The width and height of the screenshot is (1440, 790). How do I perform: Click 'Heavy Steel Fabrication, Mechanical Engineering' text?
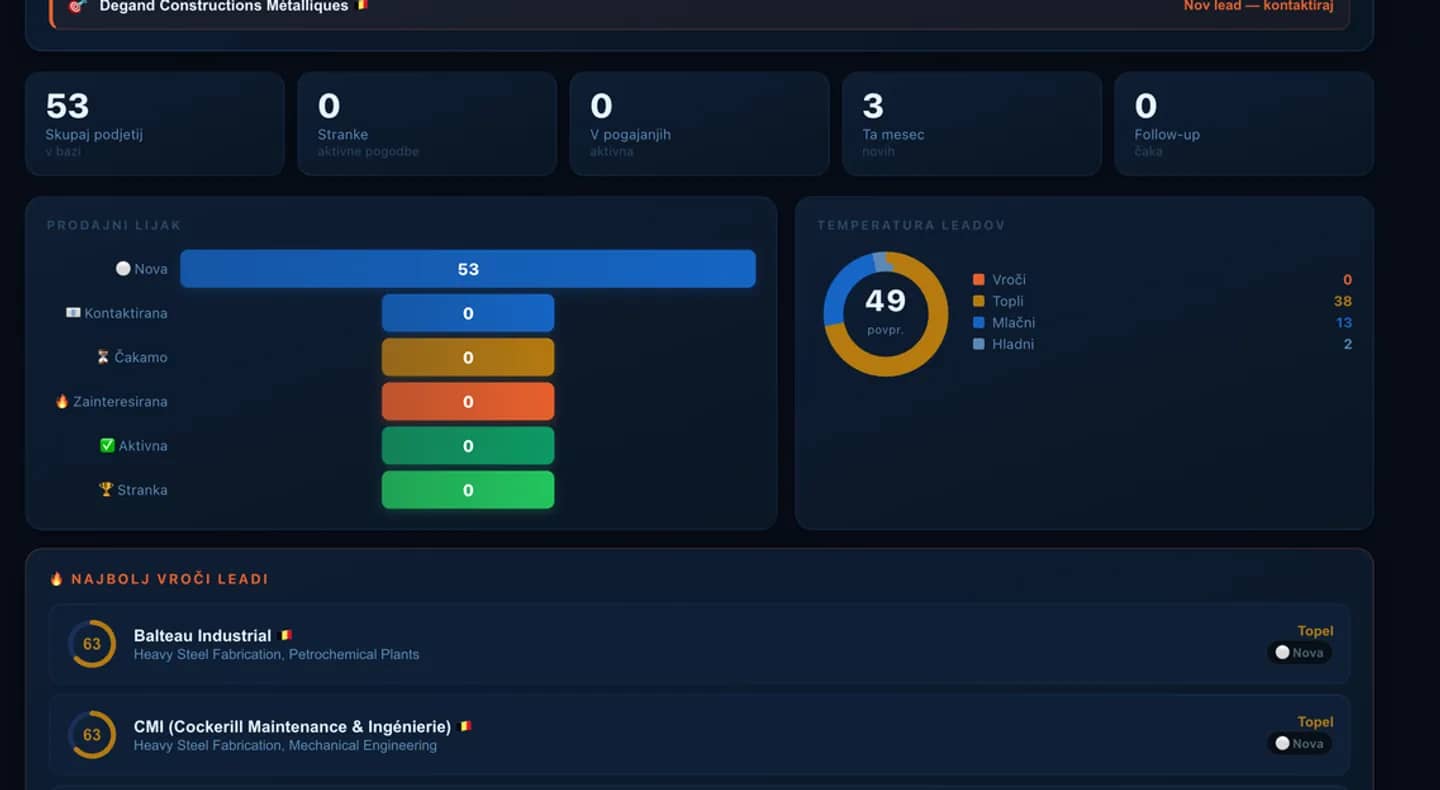(x=285, y=746)
